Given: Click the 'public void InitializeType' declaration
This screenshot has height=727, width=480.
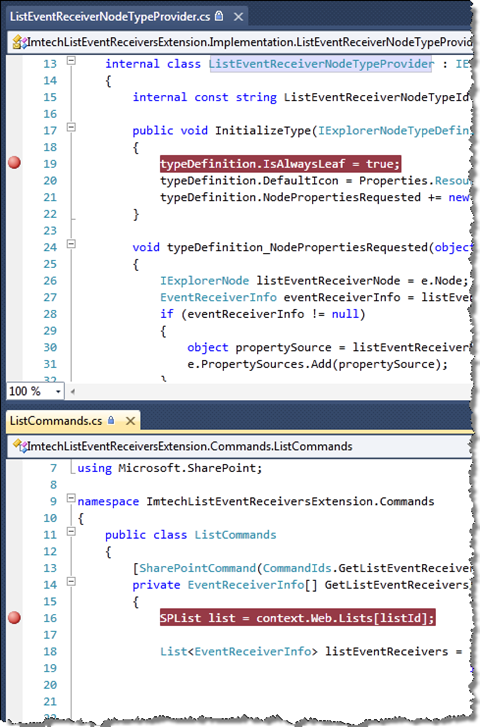Looking at the screenshot, I should click(x=301, y=130).
